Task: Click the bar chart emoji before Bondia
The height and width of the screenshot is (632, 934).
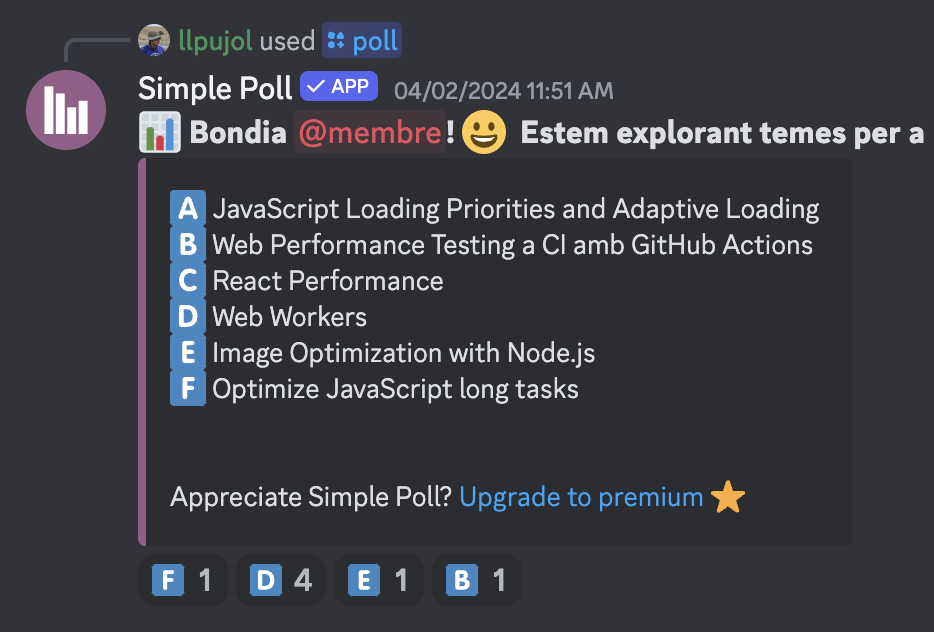Action: pyautogui.click(x=158, y=133)
